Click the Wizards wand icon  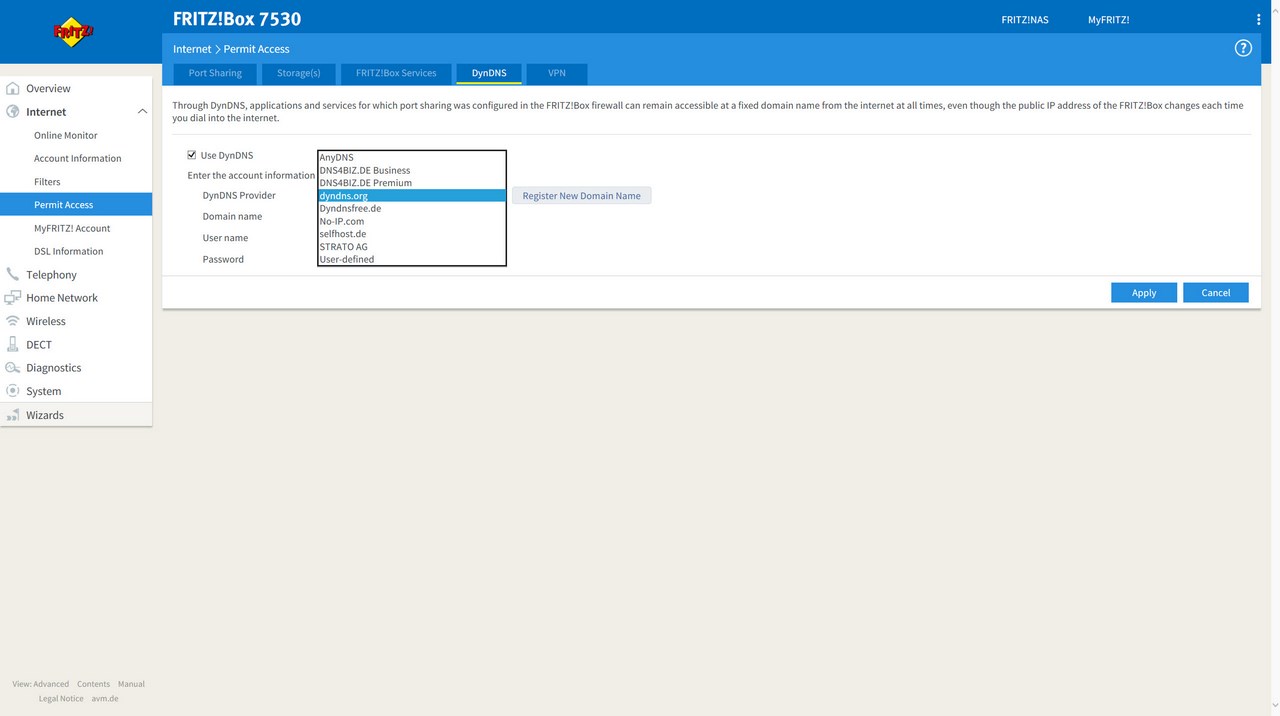pos(13,415)
